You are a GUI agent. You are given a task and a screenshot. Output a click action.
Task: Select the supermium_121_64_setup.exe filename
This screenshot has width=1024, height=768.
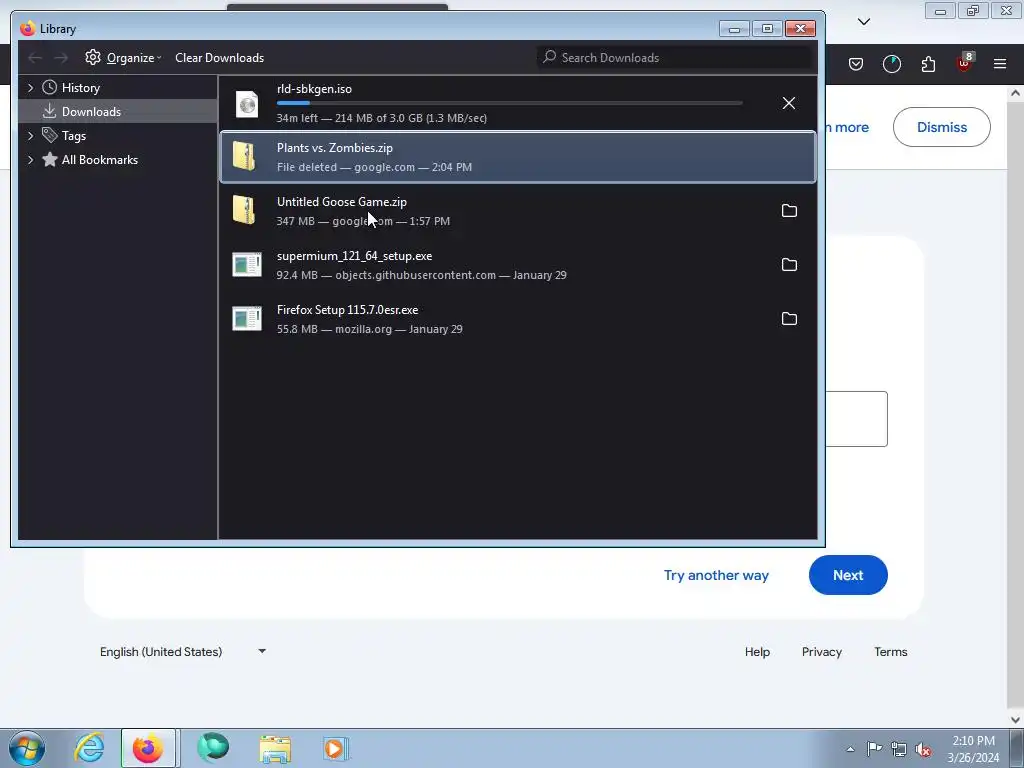(x=354, y=256)
